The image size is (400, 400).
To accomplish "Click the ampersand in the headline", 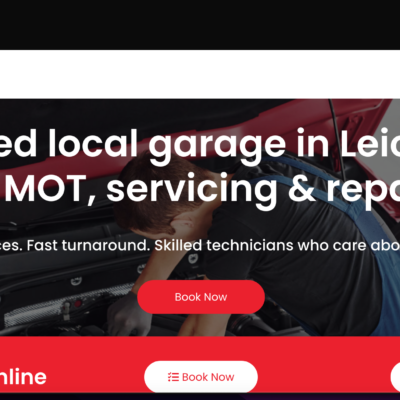I will click(x=302, y=188).
